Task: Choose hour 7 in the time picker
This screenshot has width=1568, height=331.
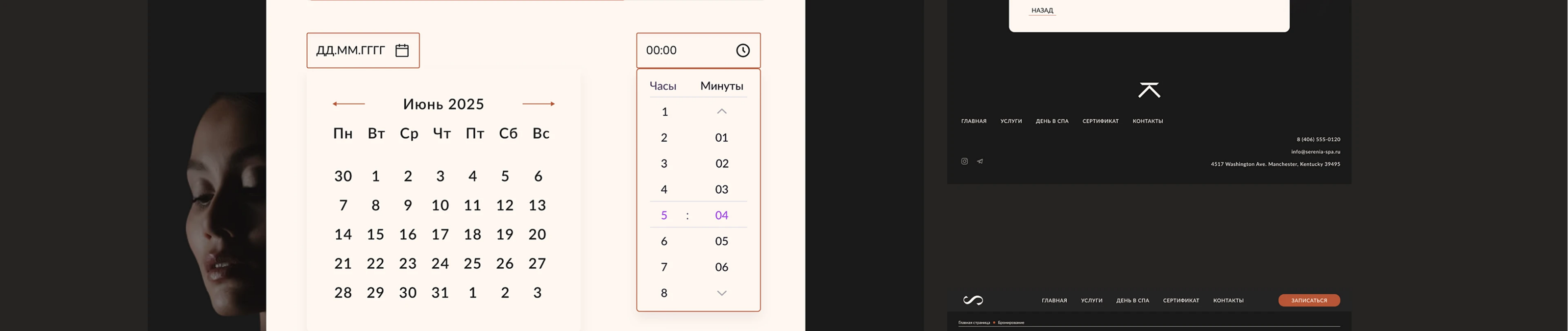Action: pyautogui.click(x=664, y=267)
